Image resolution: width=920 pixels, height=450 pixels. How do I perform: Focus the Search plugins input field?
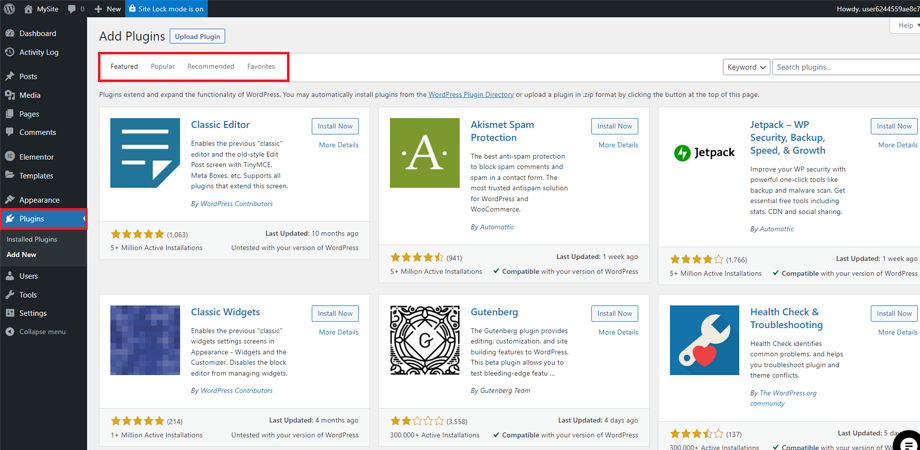(x=845, y=67)
